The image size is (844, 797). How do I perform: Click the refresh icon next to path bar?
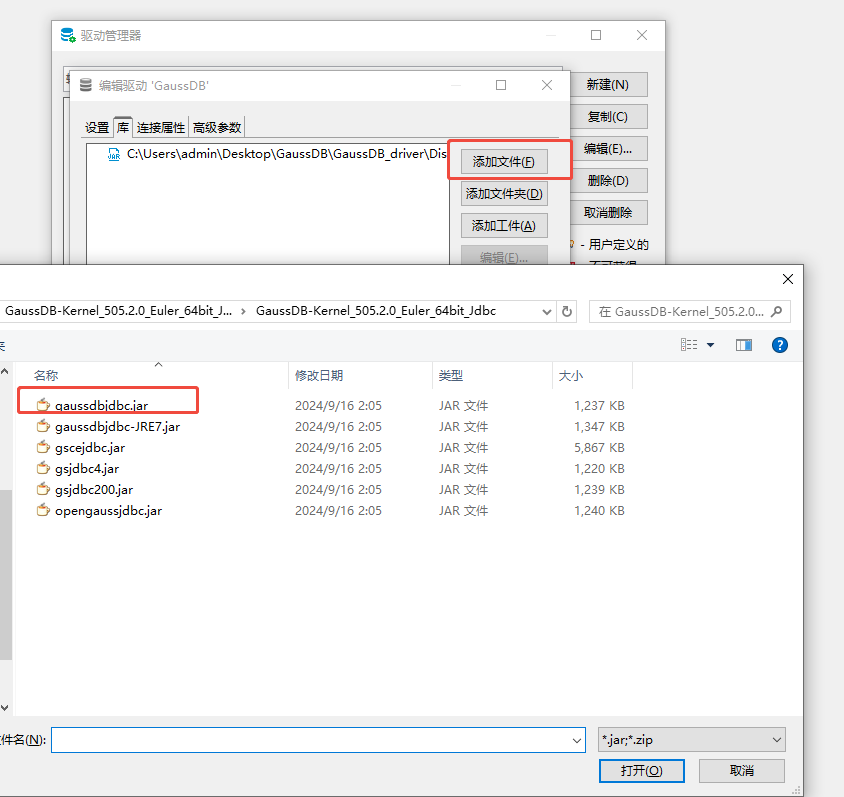point(568,311)
